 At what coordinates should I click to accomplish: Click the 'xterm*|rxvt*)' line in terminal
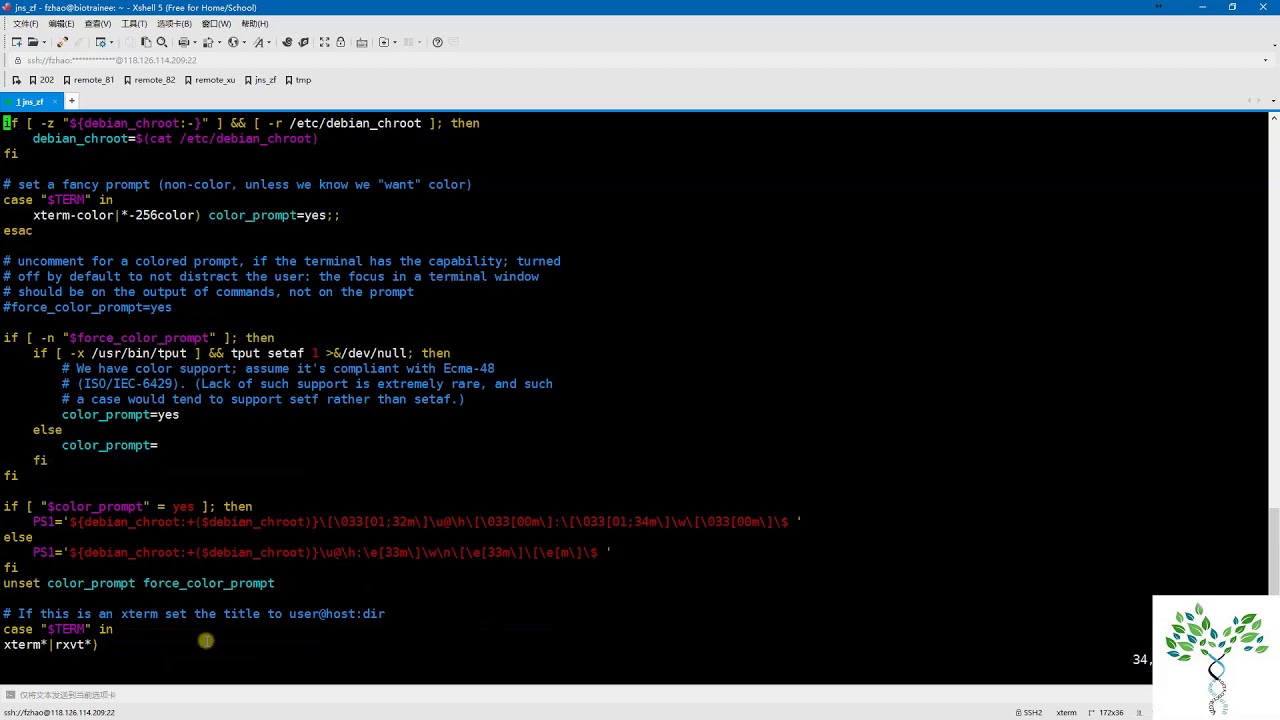pos(50,644)
